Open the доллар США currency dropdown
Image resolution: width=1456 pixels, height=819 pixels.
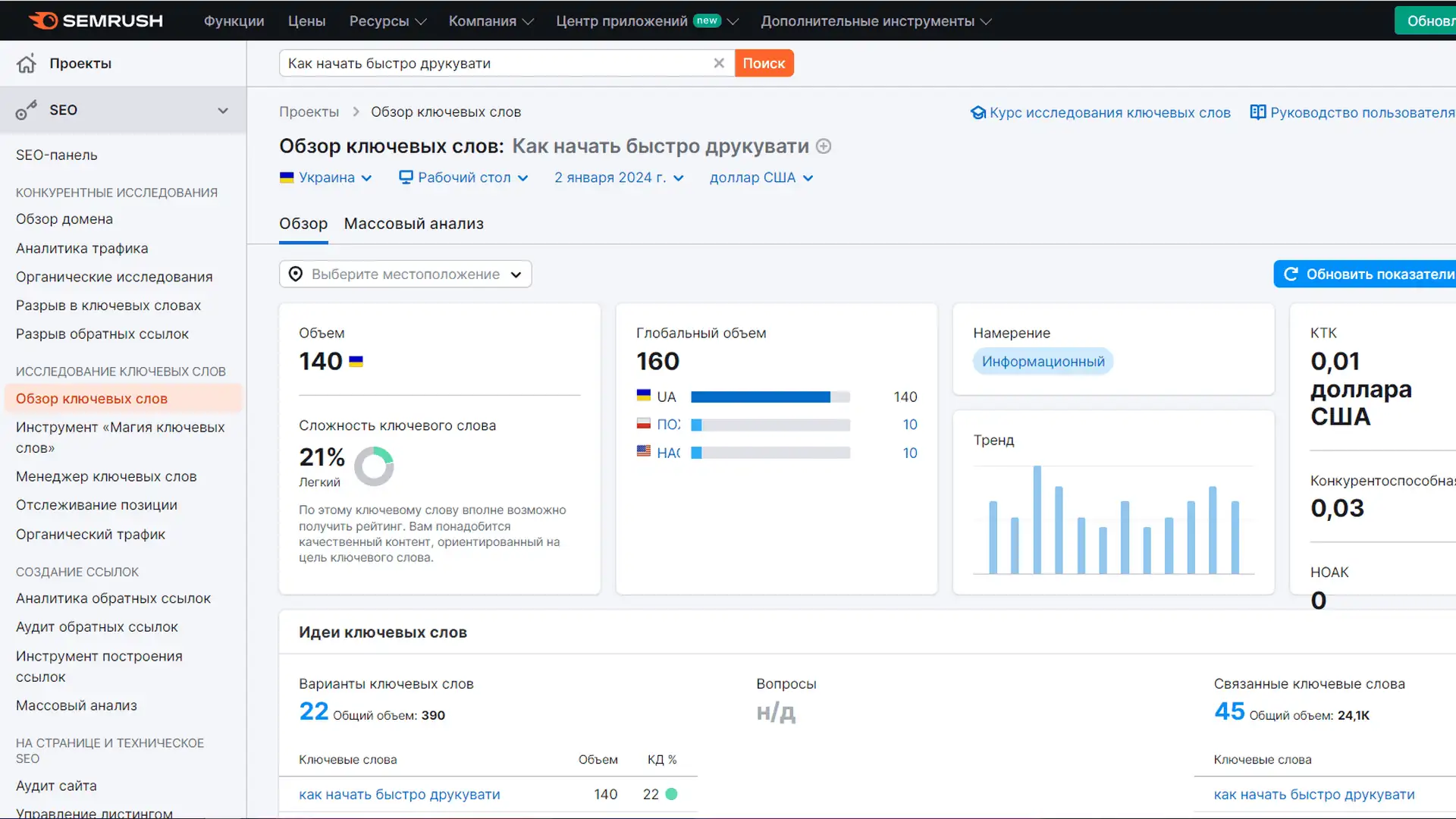point(761,177)
